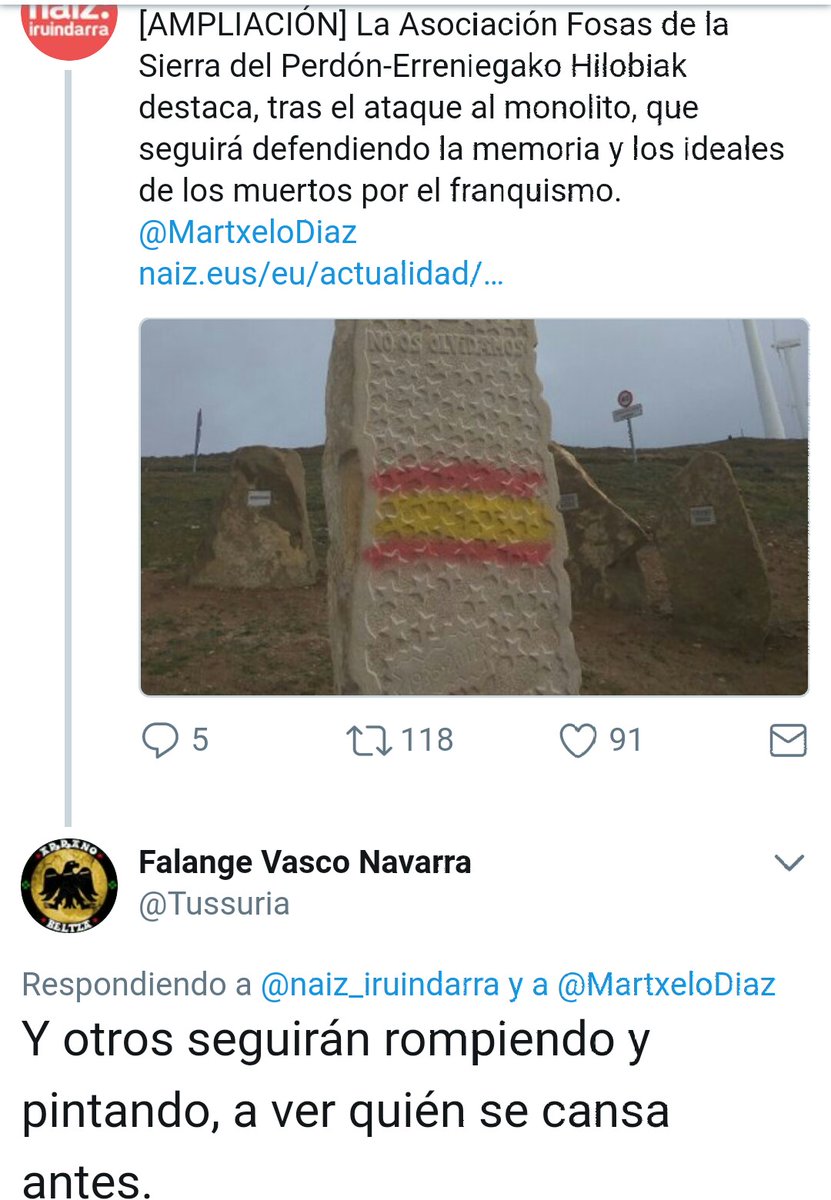831x1200 pixels.
Task: Click the 118 retweet count
Action: pos(427,740)
